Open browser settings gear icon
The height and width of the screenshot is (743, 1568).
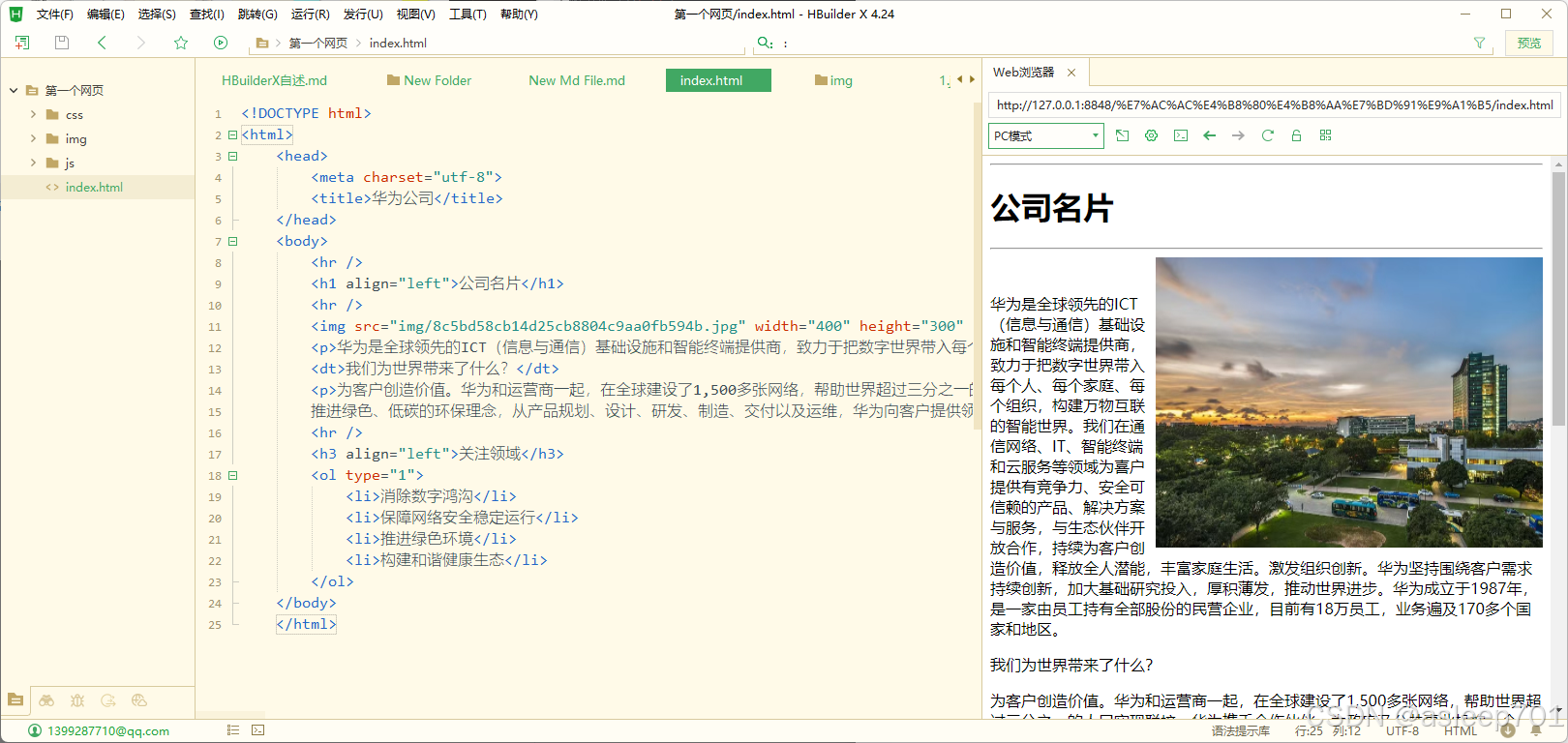tap(1152, 135)
